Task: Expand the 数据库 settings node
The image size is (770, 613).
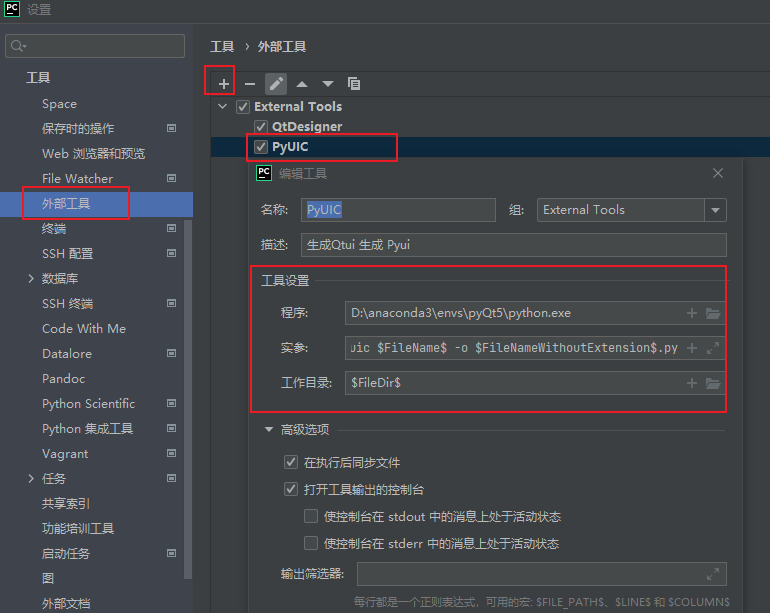Action: click(31, 279)
